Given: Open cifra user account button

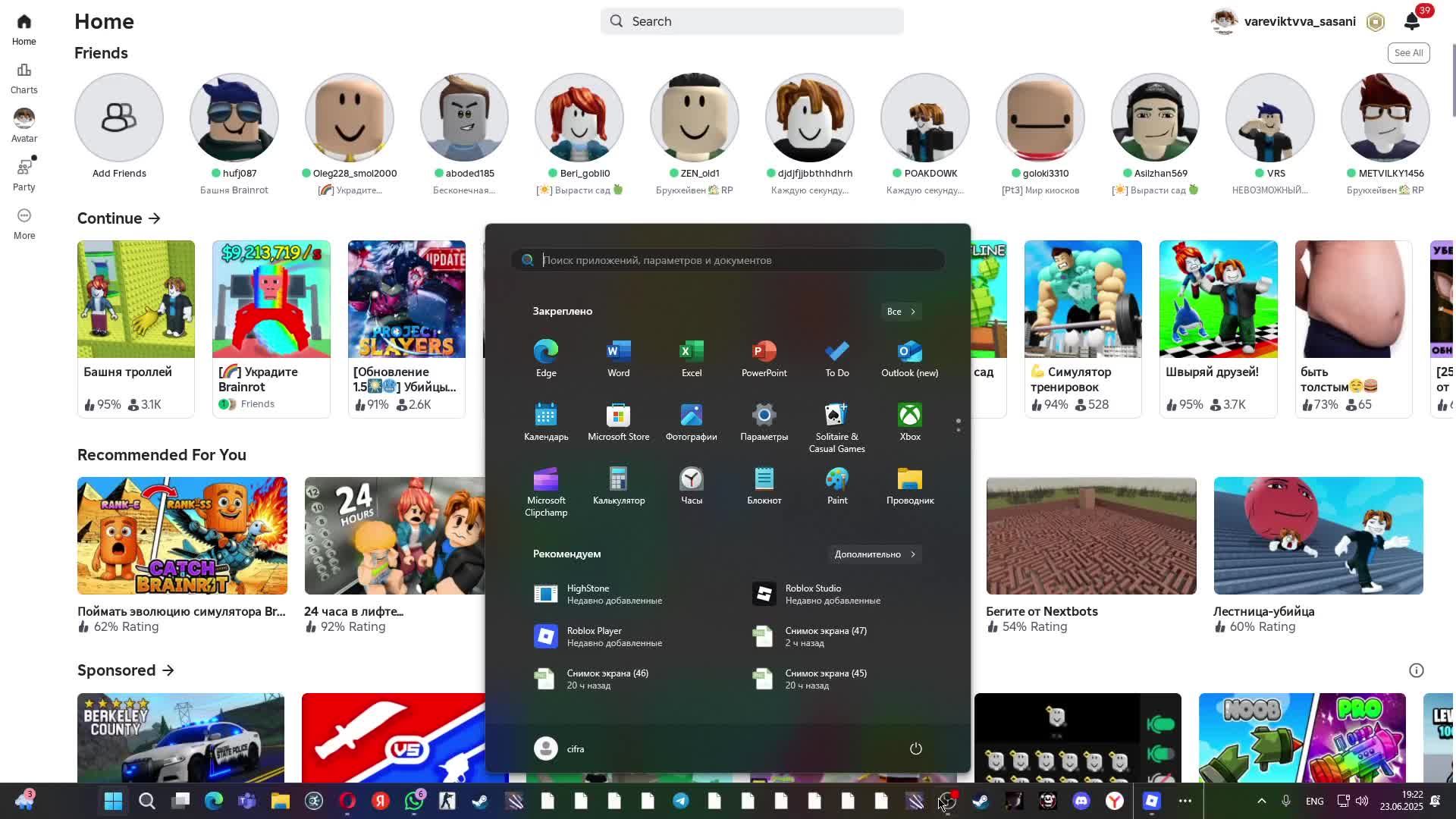Looking at the screenshot, I should pos(560,748).
